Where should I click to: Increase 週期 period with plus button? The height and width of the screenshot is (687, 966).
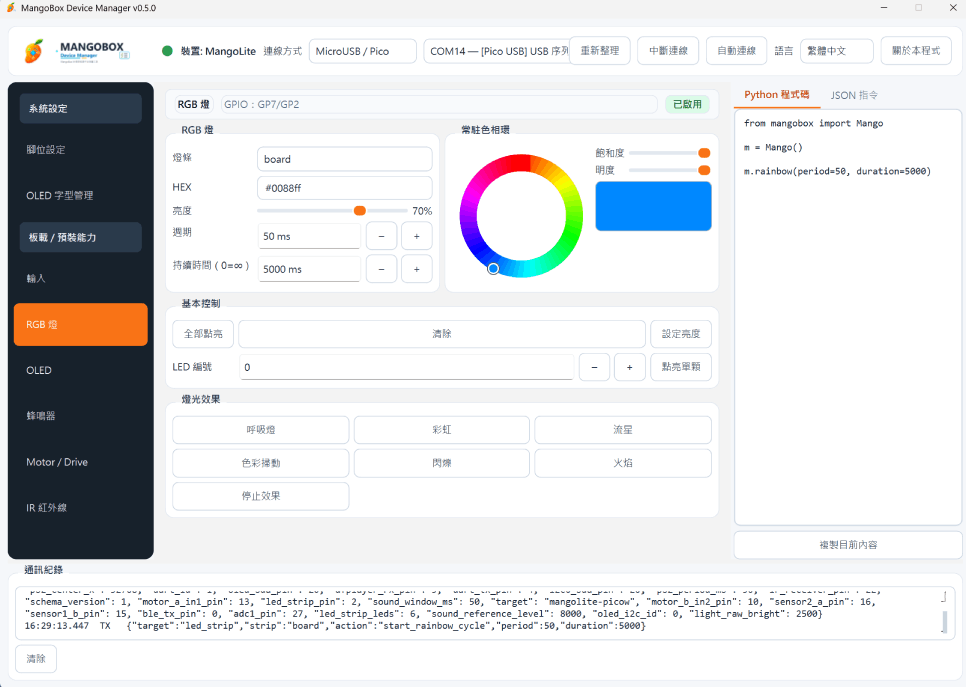416,236
